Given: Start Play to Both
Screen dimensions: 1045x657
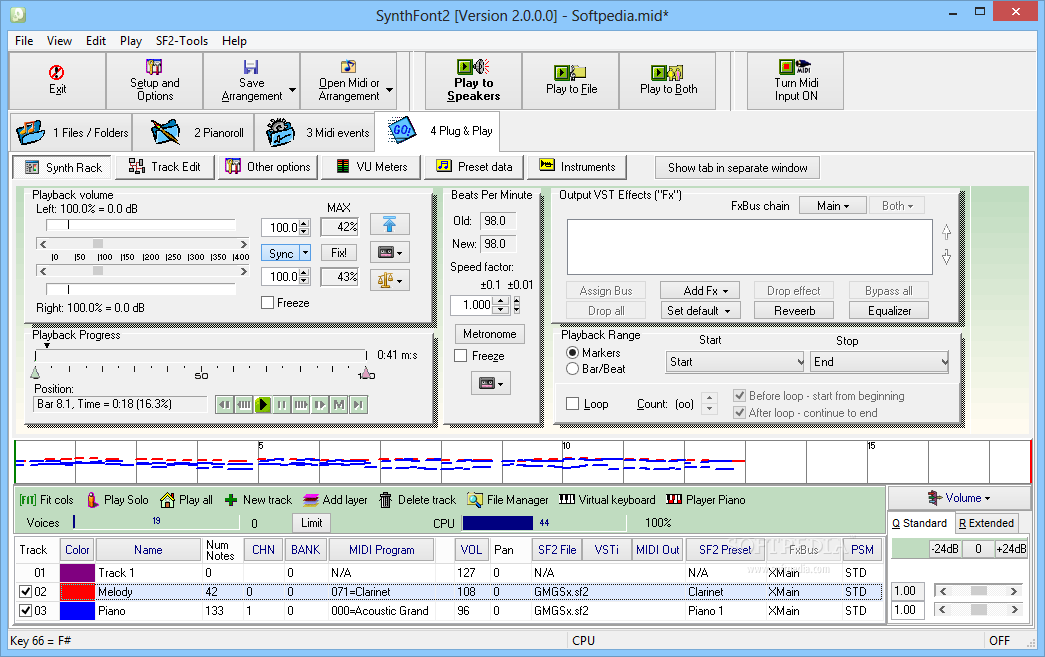Looking at the screenshot, I should [x=668, y=81].
